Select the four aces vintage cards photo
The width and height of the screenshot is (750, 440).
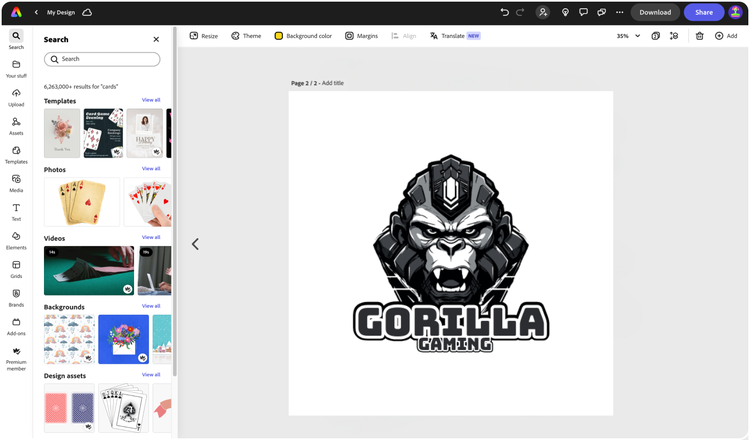click(x=82, y=202)
